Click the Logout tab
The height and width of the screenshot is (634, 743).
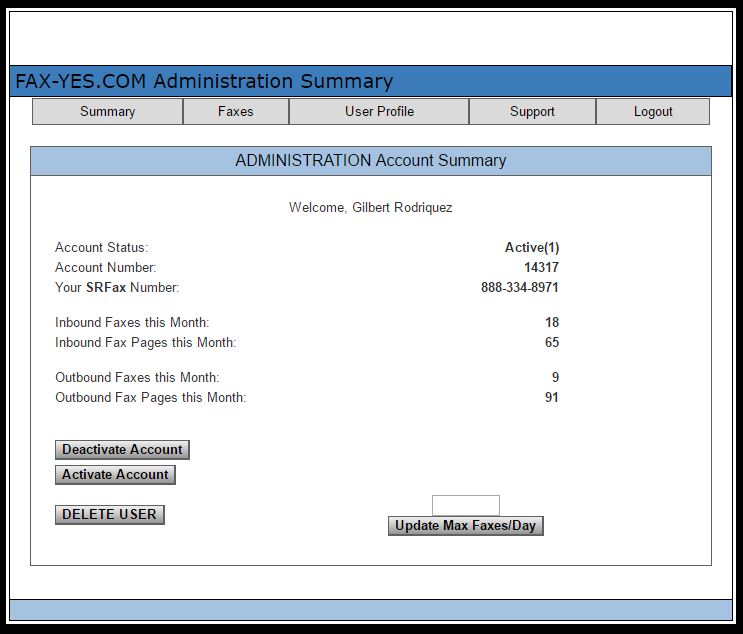653,111
